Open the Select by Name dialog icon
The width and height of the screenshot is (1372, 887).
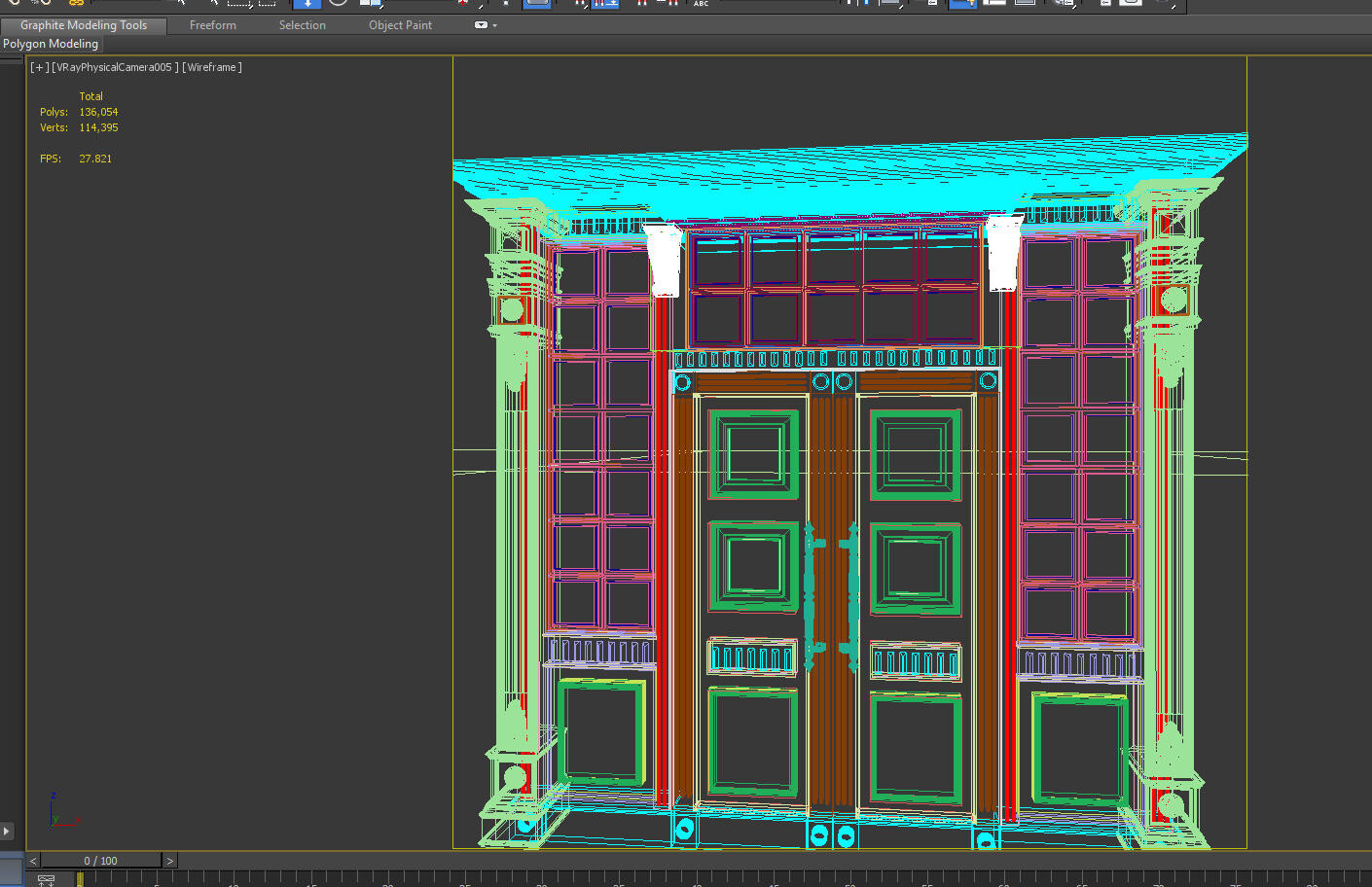tap(215, 5)
